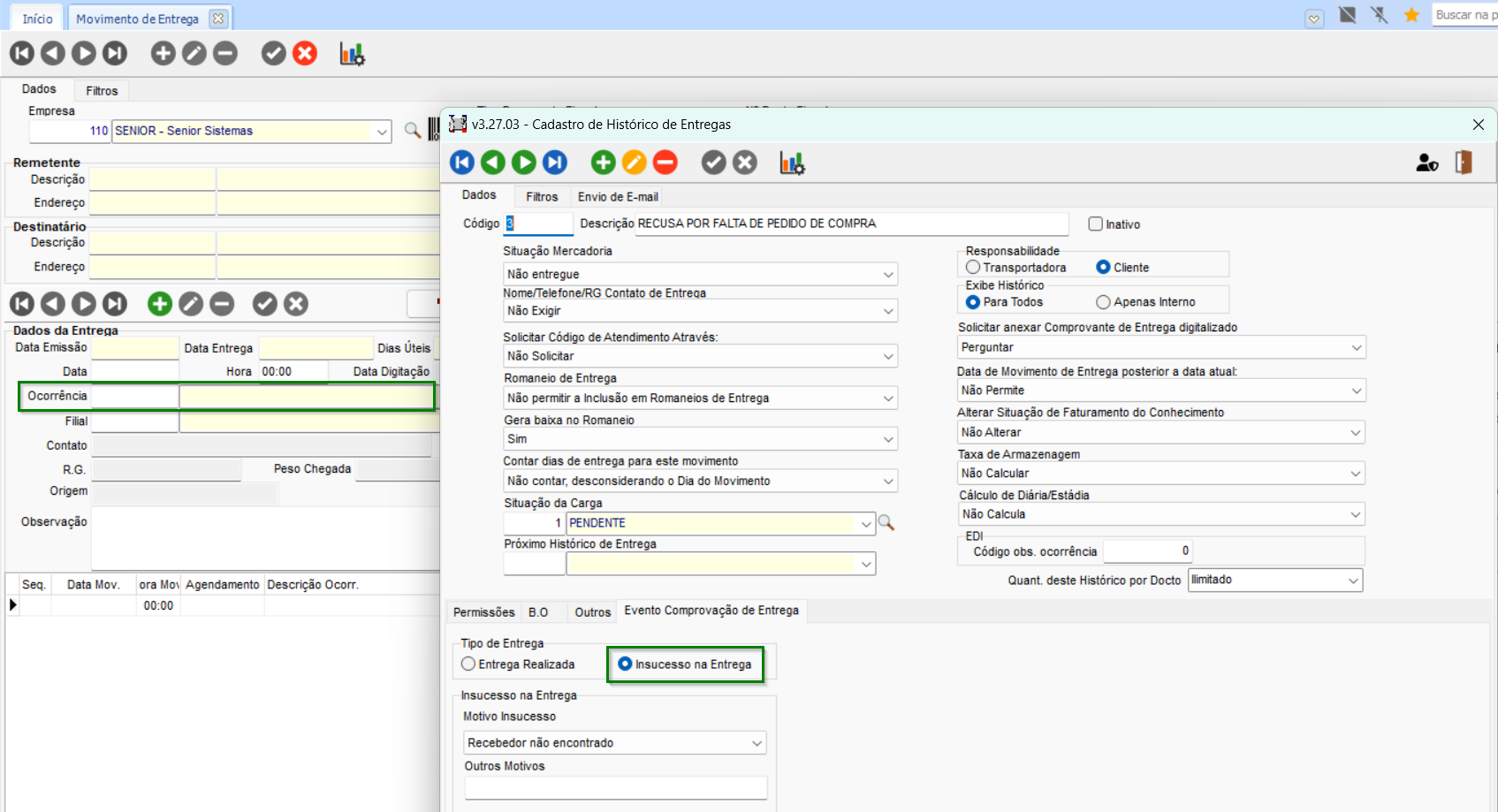This screenshot has width=1498, height=812.
Task: Select the Transportadora responsibility option
Action: pyautogui.click(x=973, y=267)
